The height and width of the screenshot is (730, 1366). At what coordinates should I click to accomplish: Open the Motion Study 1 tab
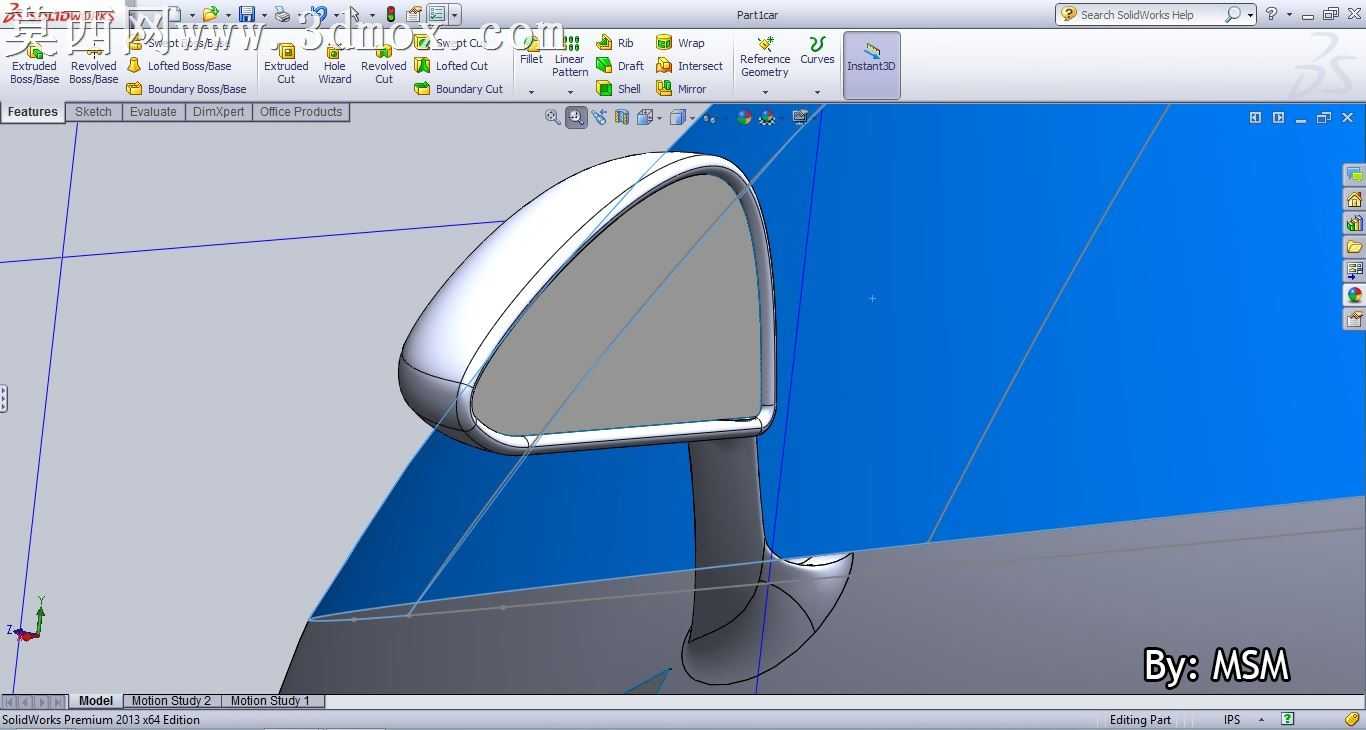click(270, 701)
